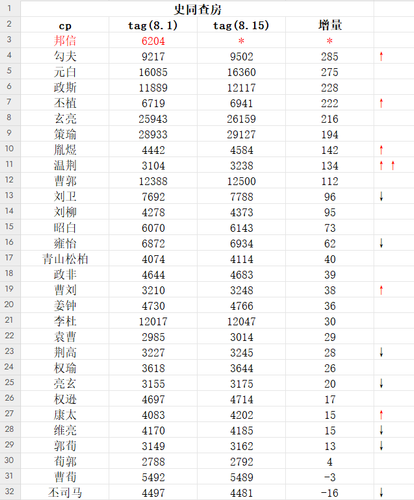Click the value 16085
The height and width of the screenshot is (500, 414).
tap(153, 72)
